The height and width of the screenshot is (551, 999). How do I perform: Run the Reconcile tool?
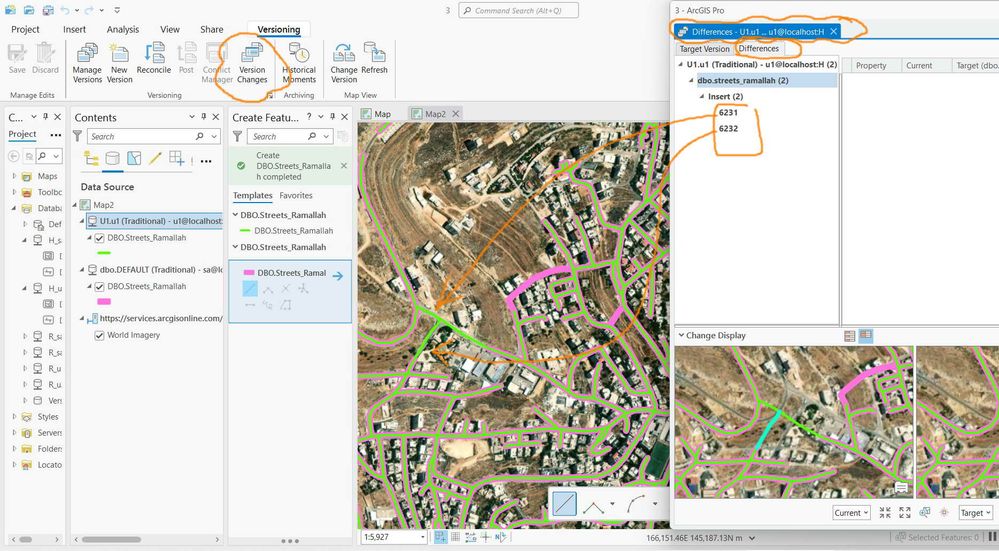click(x=154, y=59)
